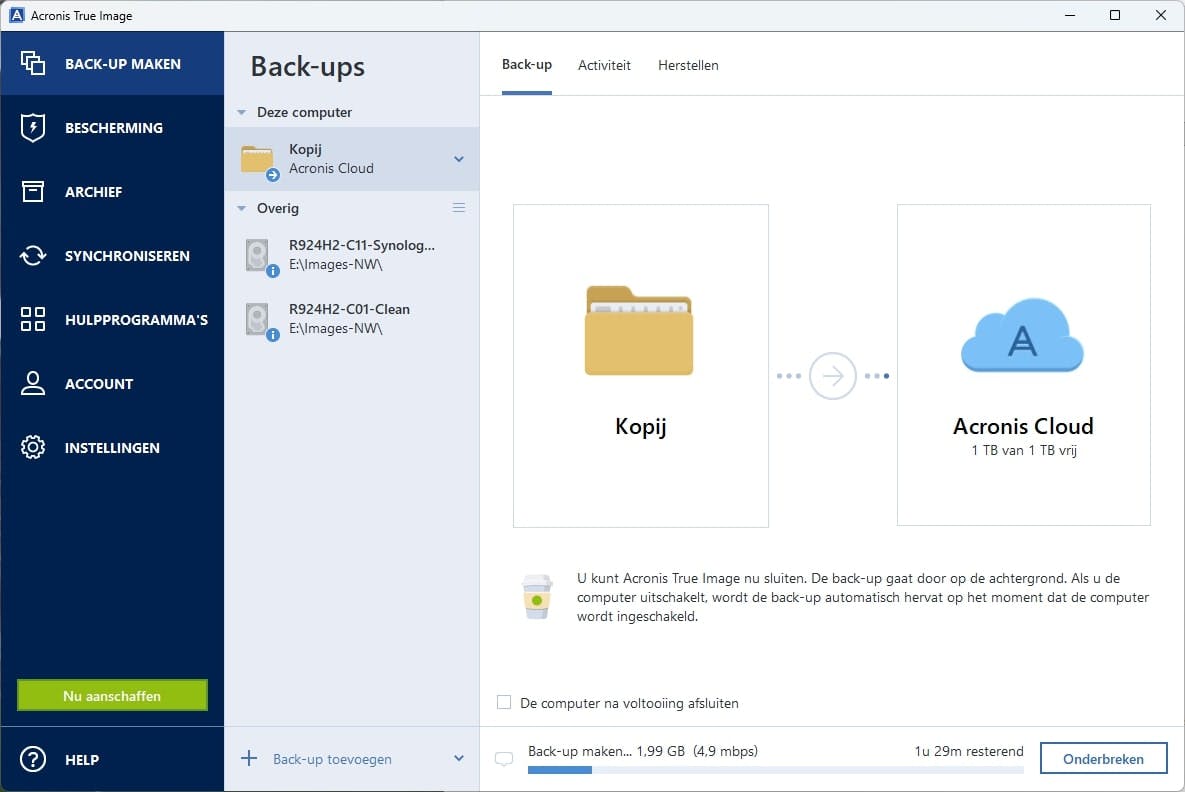Click the Help question mark icon

32,759
